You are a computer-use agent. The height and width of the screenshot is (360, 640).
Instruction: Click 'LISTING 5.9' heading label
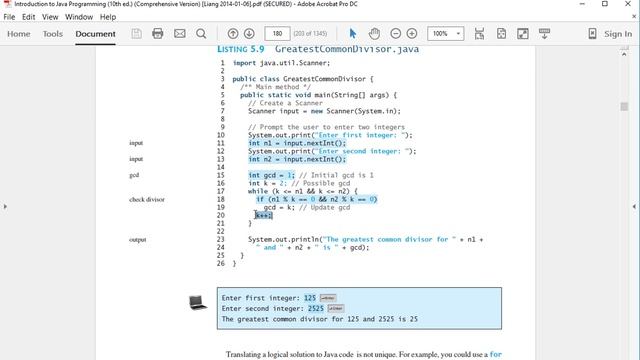point(241,49)
